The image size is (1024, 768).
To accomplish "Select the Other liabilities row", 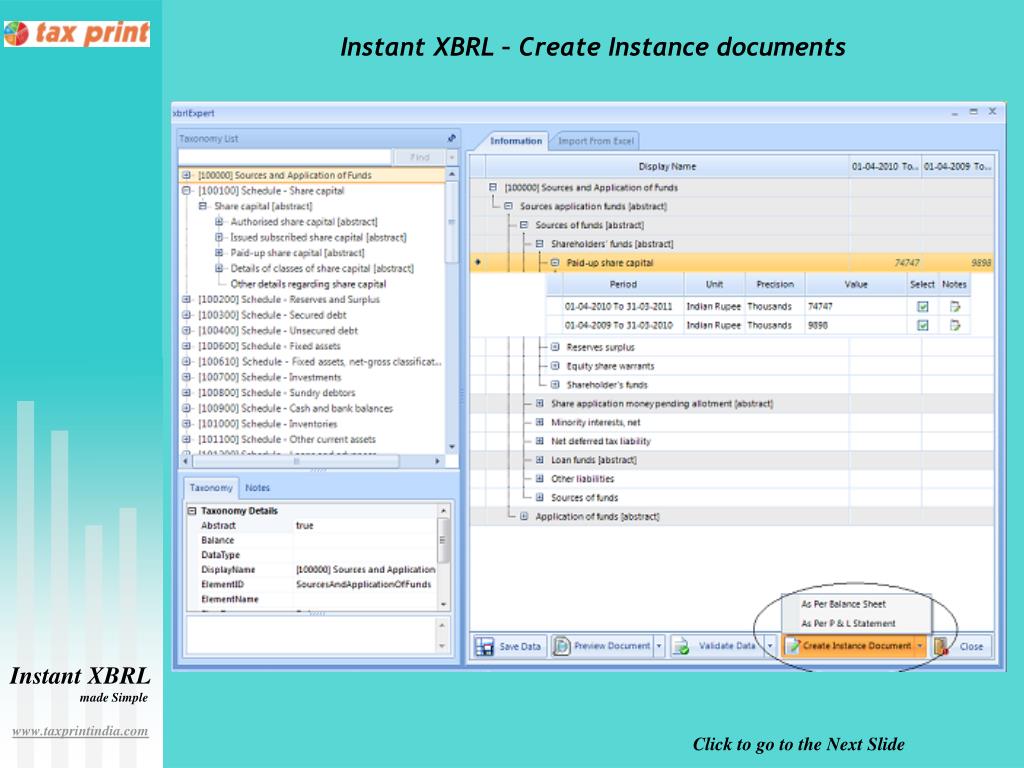I will (x=731, y=479).
